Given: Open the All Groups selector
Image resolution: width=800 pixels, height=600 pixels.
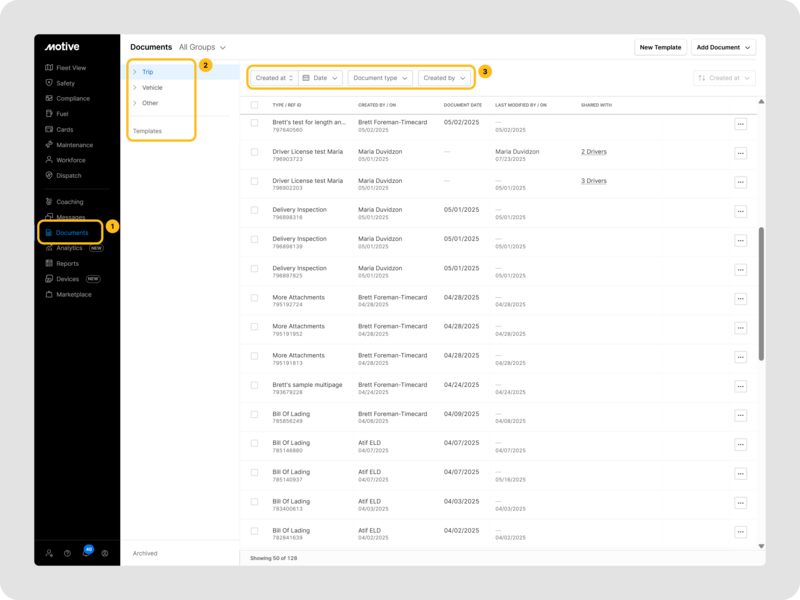Looking at the screenshot, I should 202,47.
